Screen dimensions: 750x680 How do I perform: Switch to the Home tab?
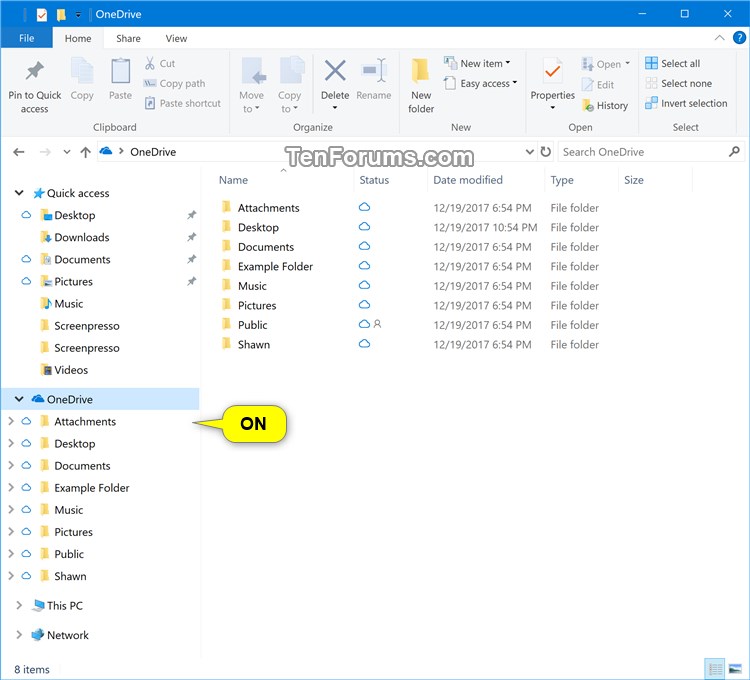78,38
